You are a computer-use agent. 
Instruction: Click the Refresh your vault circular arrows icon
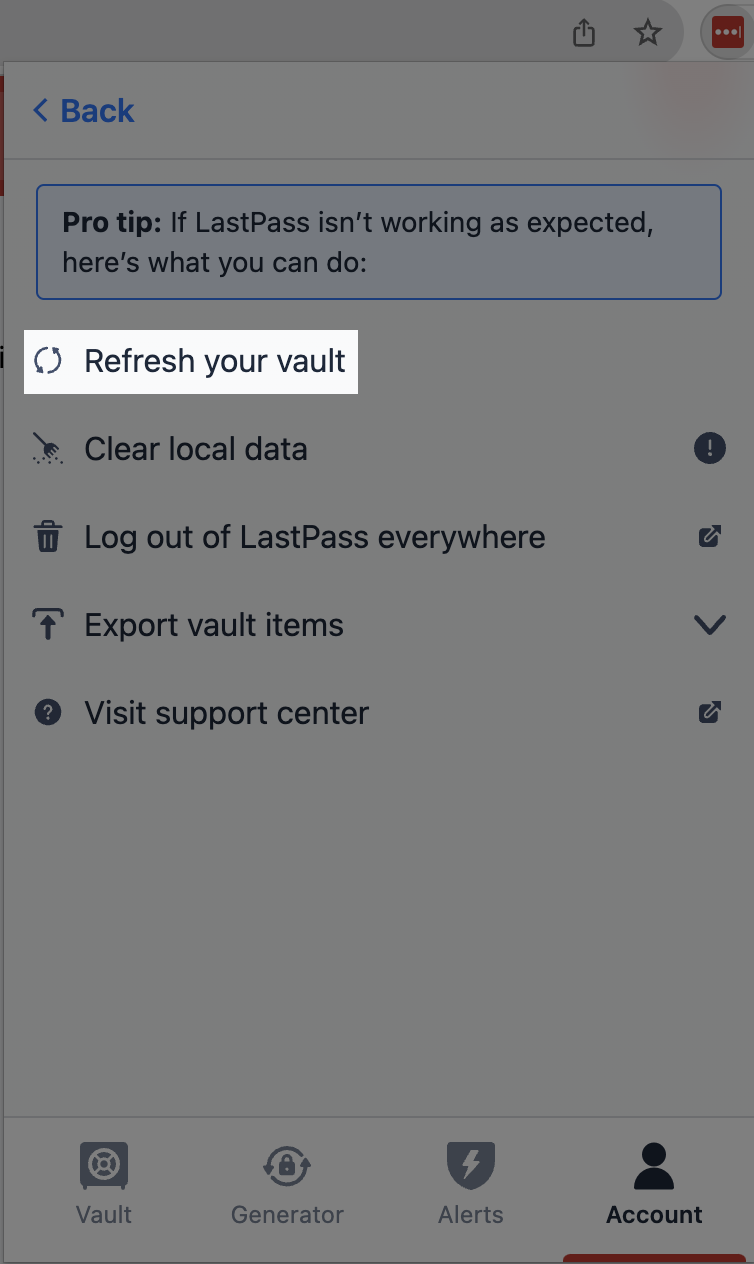point(48,361)
